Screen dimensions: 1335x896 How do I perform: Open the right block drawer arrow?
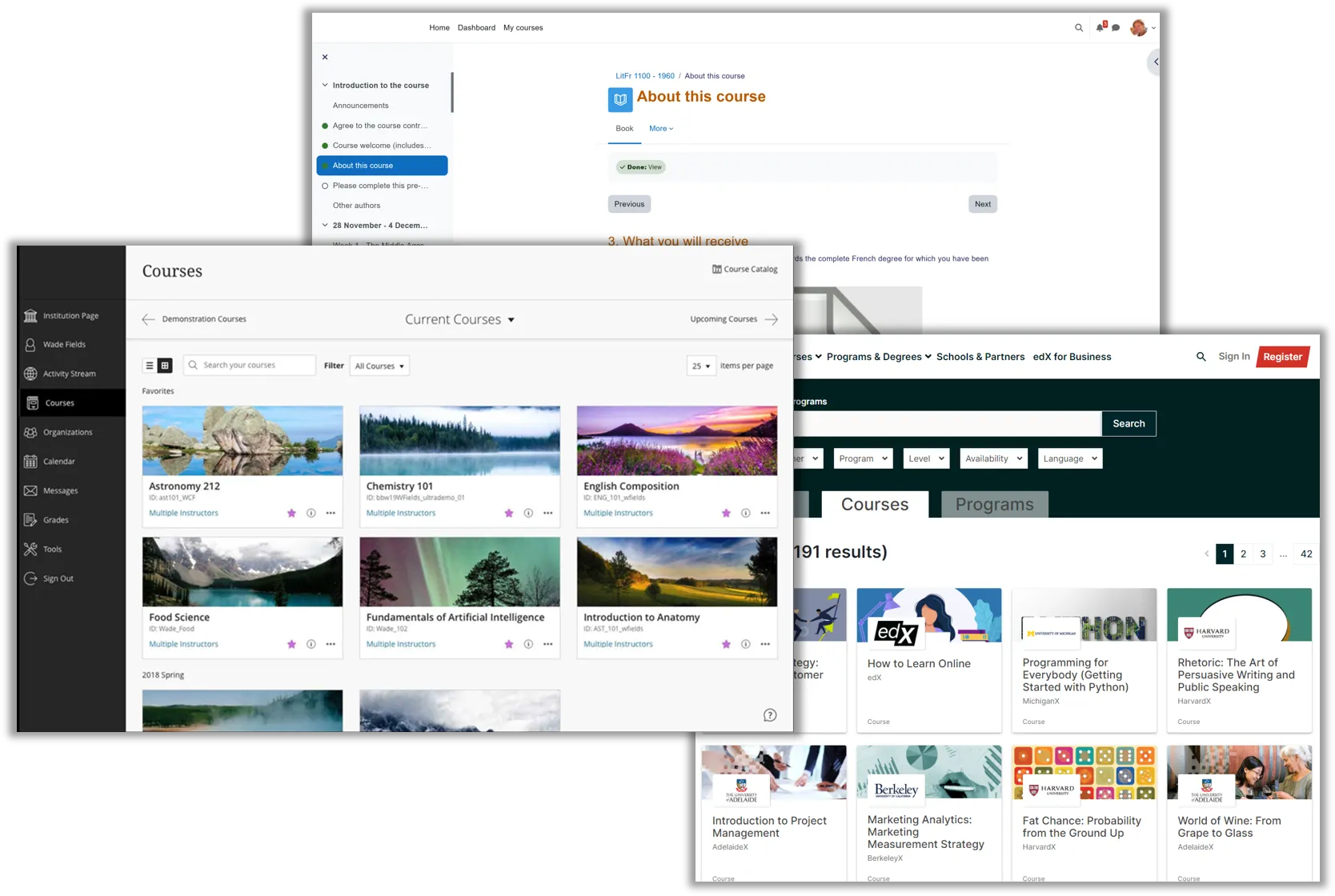click(1155, 62)
